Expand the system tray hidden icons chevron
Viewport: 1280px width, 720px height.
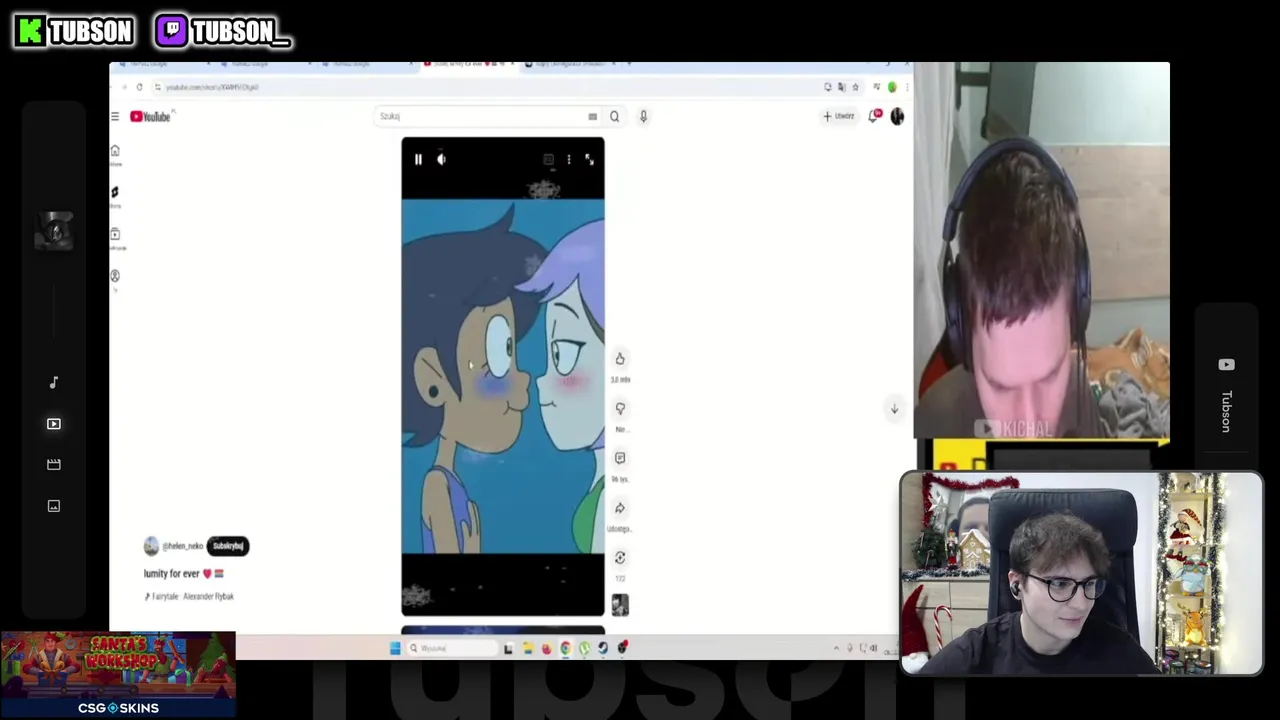(836, 649)
